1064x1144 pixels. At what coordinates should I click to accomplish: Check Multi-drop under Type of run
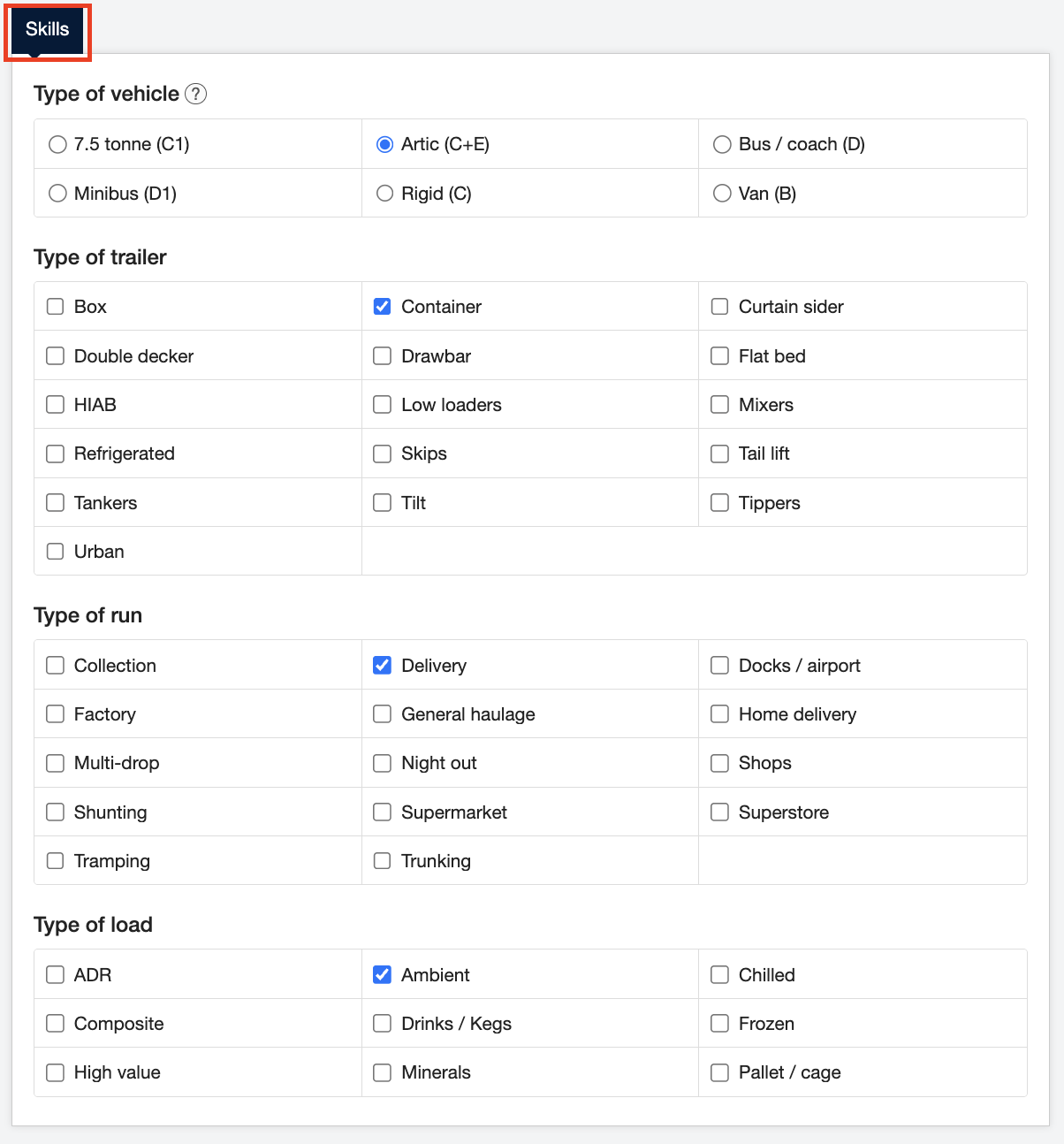[55, 762]
